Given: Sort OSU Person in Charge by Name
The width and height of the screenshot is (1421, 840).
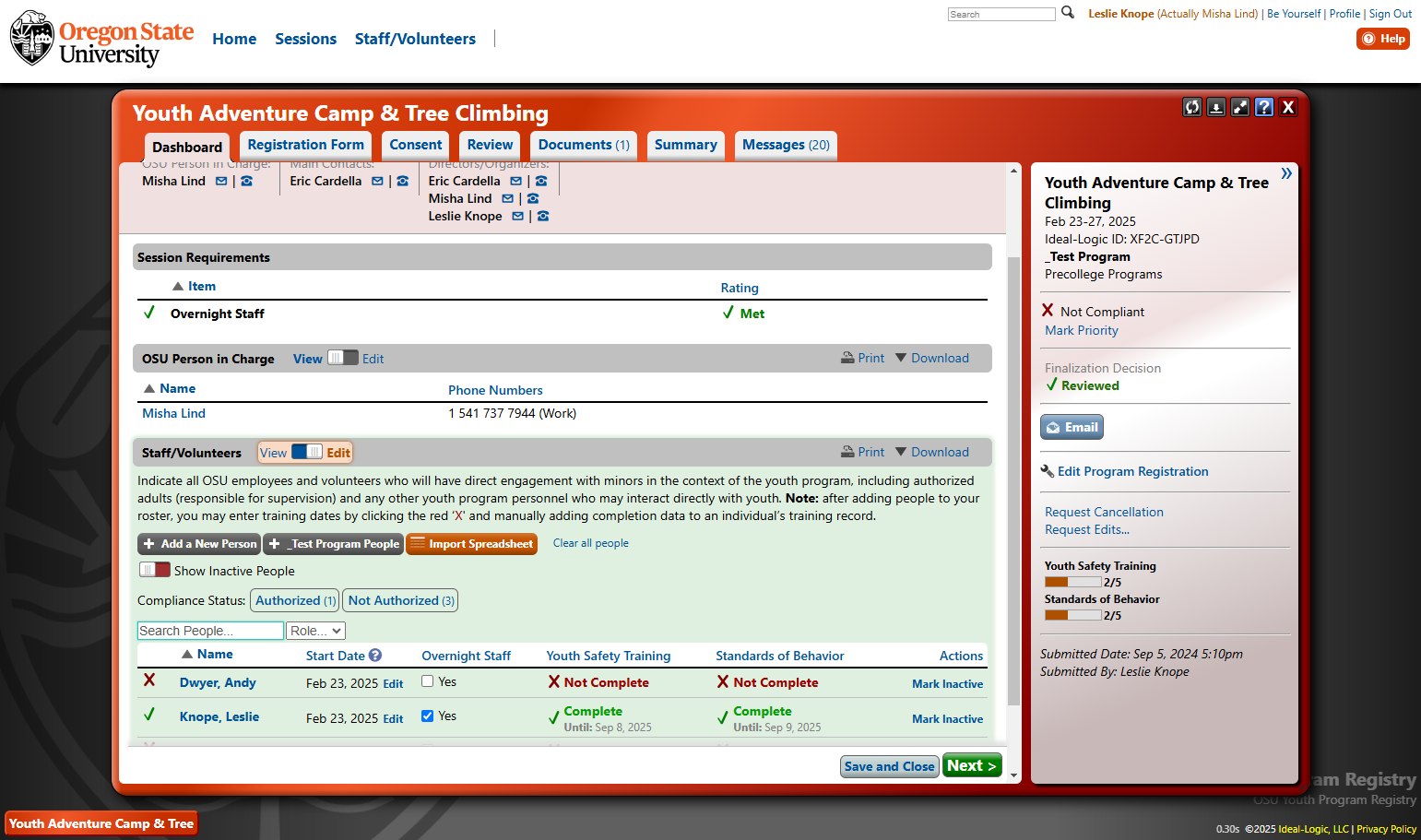Looking at the screenshot, I should coord(169,388).
